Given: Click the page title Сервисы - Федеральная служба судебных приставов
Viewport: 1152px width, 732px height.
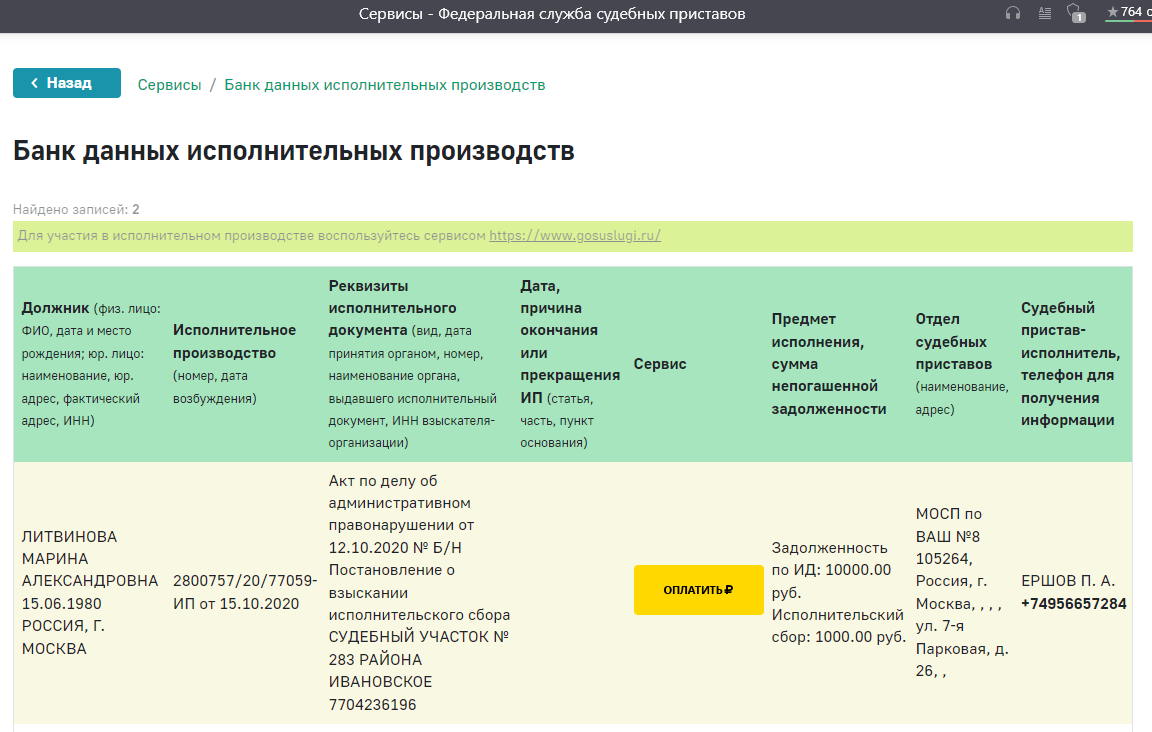Looking at the screenshot, I should 552,14.
